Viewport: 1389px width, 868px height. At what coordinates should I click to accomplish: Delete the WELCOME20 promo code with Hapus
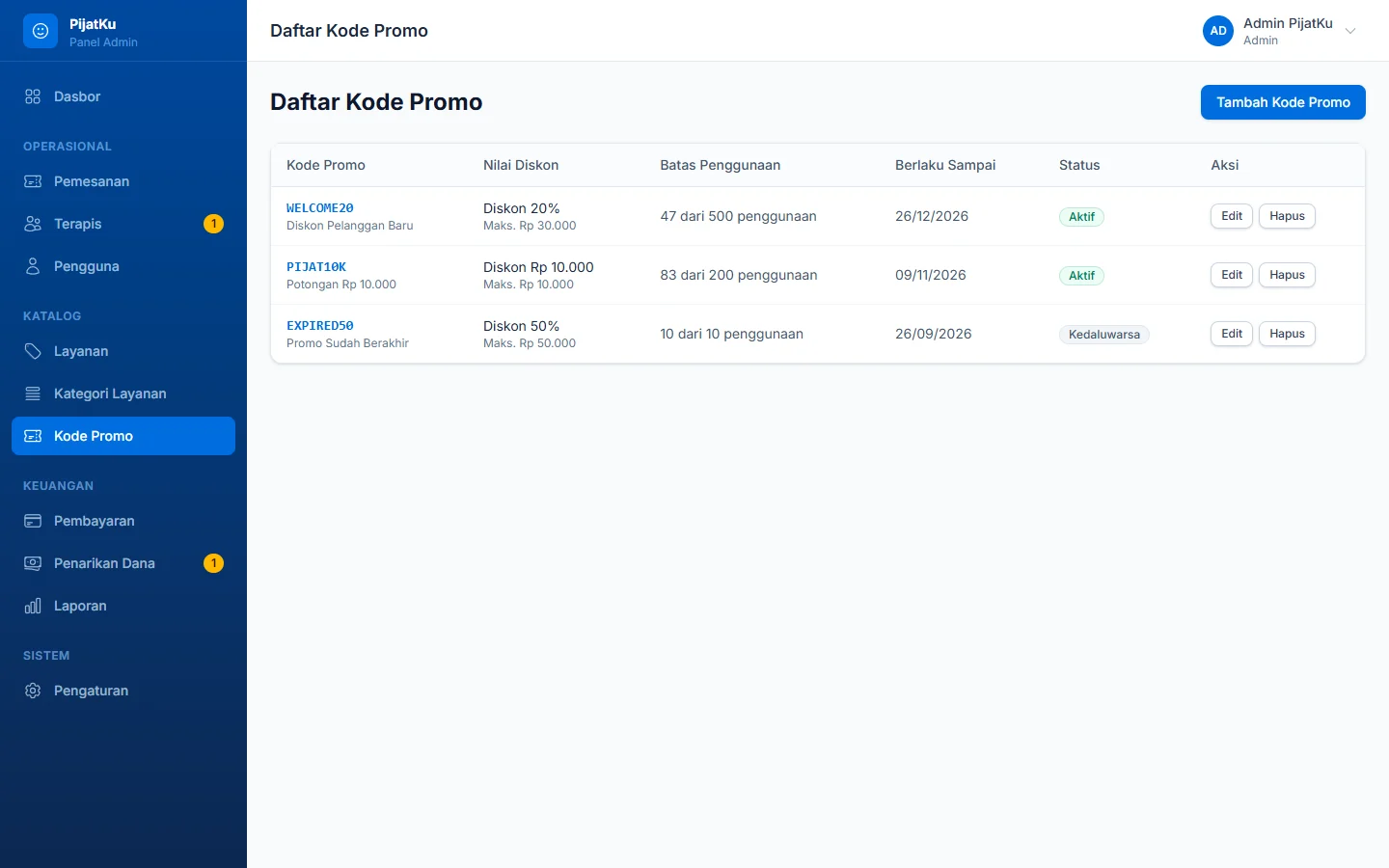point(1287,216)
